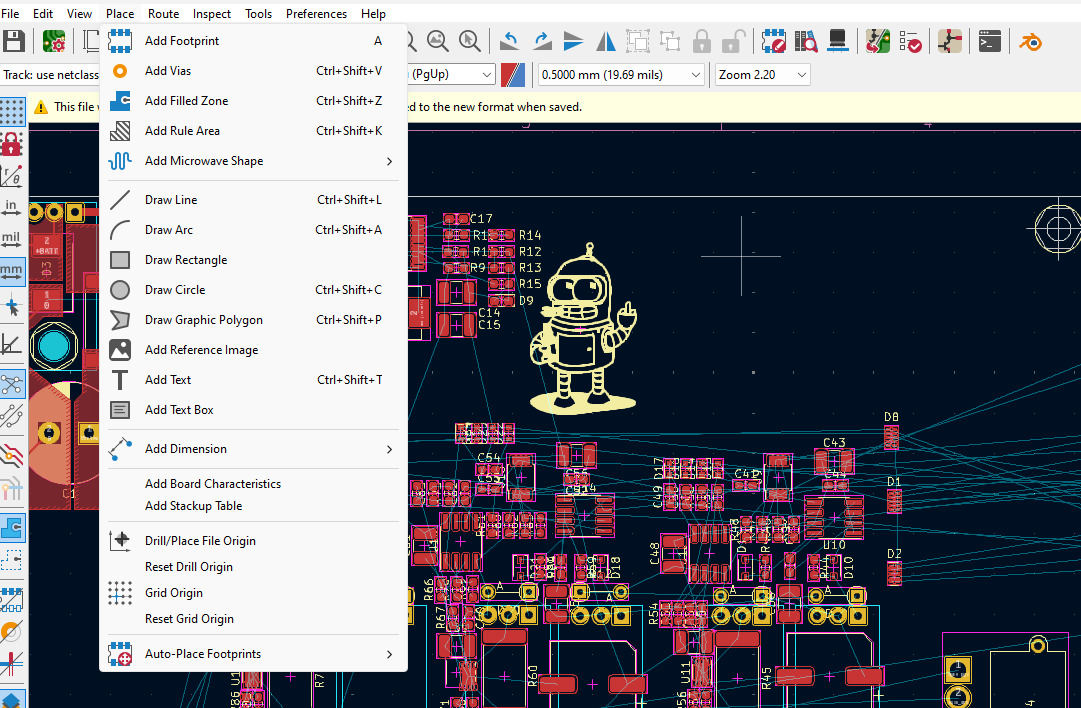Click the mirror horizontally icon
The height and width of the screenshot is (708, 1081).
[x=605, y=41]
